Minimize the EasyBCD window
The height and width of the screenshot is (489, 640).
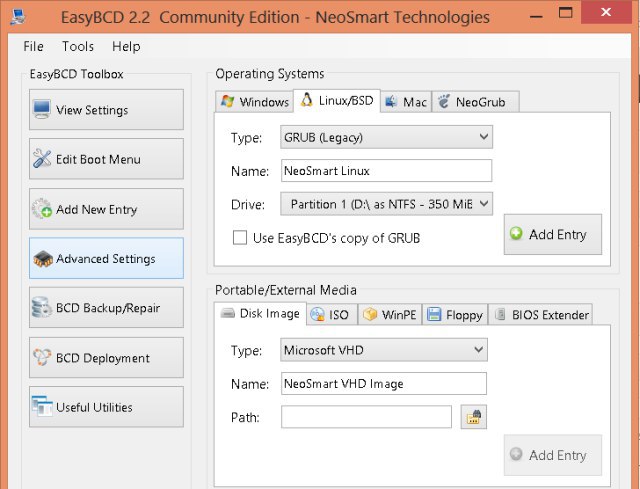coord(536,15)
